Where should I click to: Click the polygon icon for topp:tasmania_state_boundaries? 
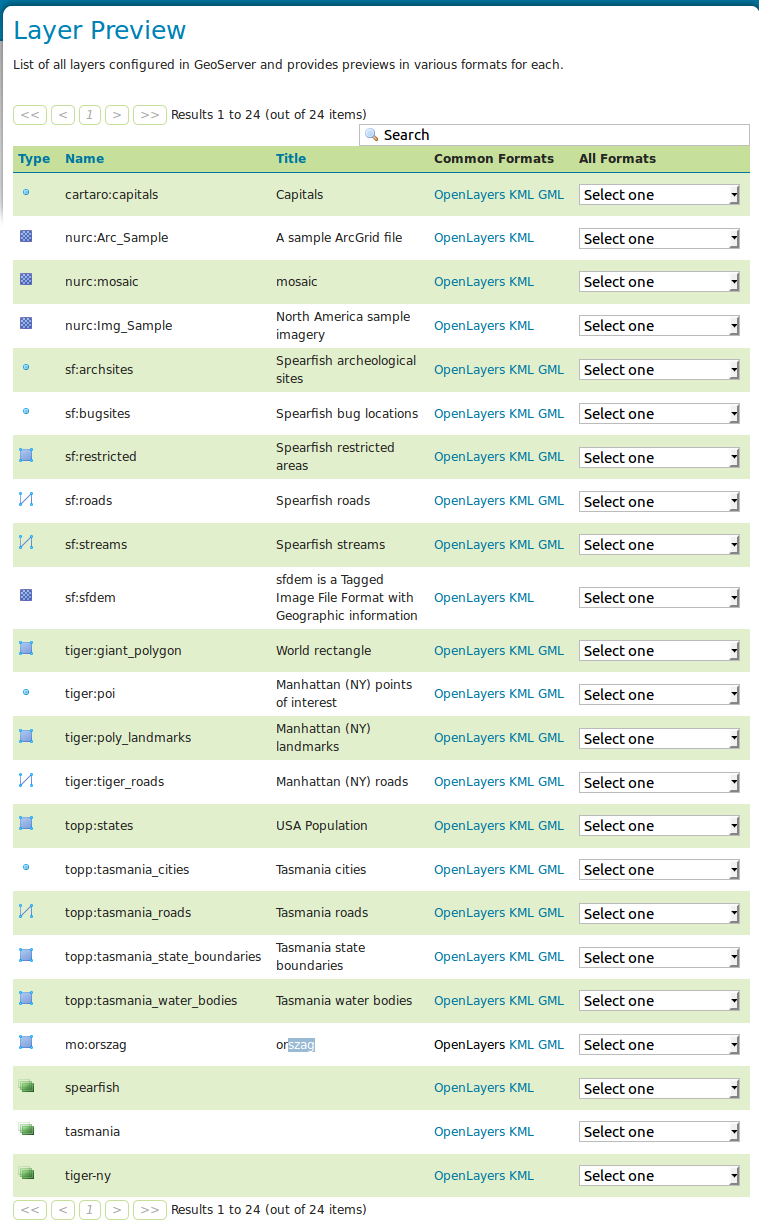pos(26,955)
